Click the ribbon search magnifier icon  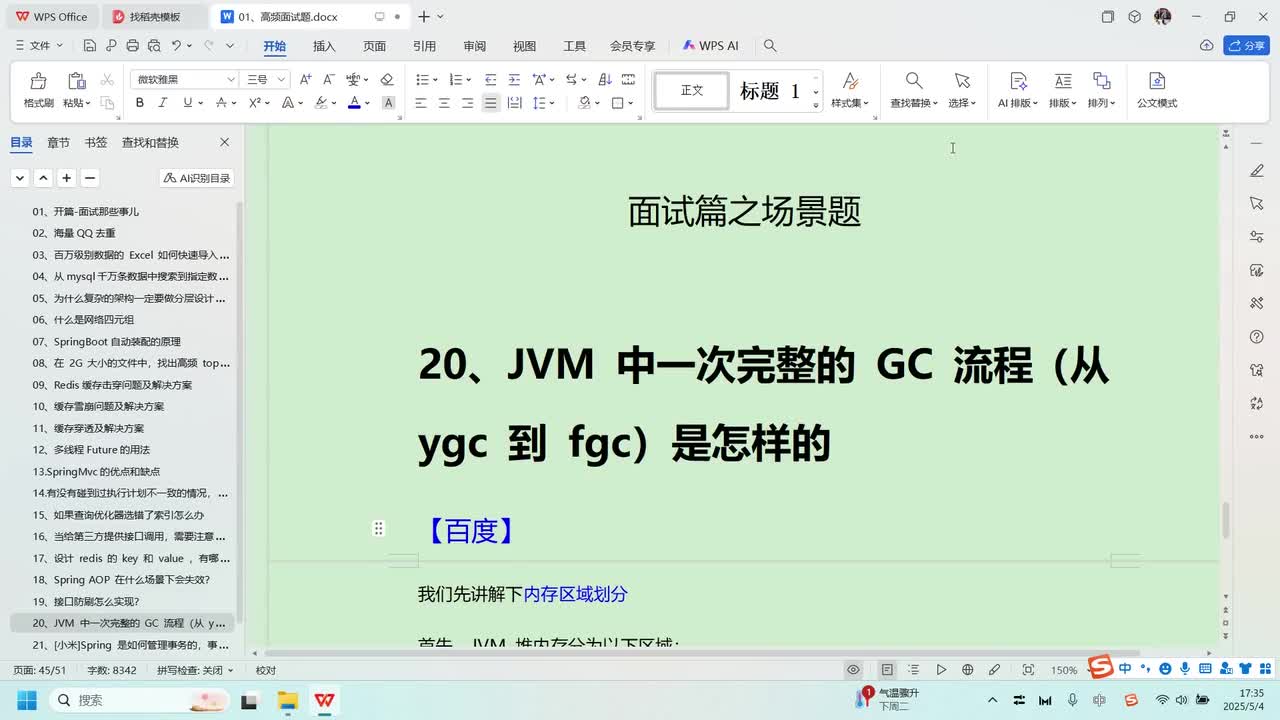[x=770, y=46]
